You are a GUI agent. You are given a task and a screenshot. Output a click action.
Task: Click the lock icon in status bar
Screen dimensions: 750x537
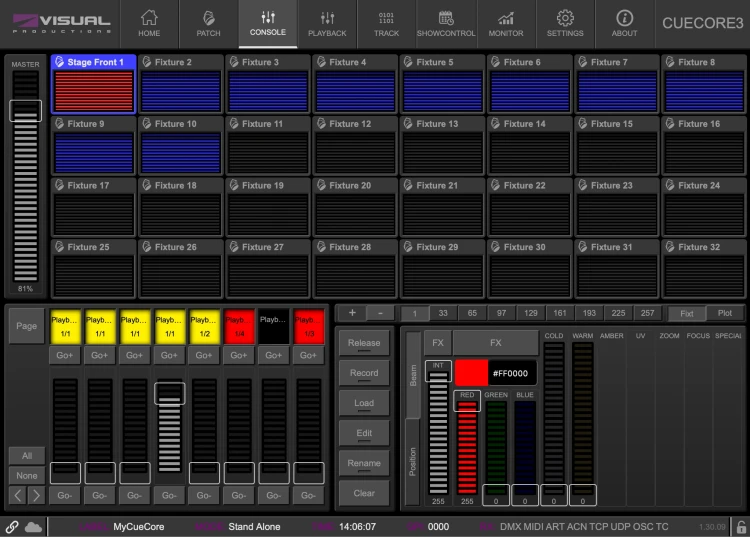[x=741, y=526]
